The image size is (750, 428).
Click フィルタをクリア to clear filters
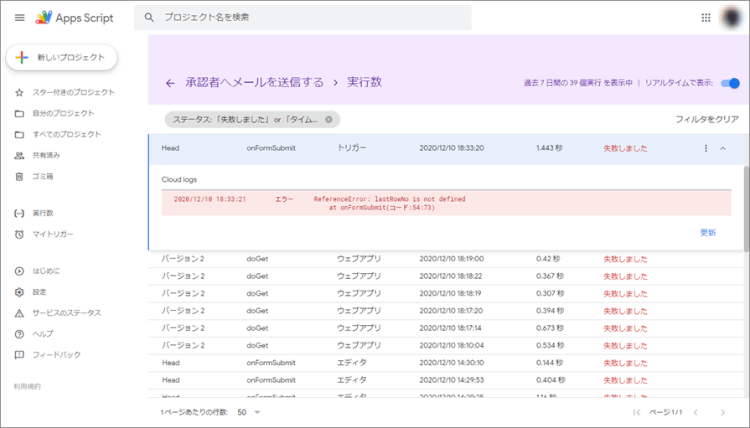coord(707,119)
